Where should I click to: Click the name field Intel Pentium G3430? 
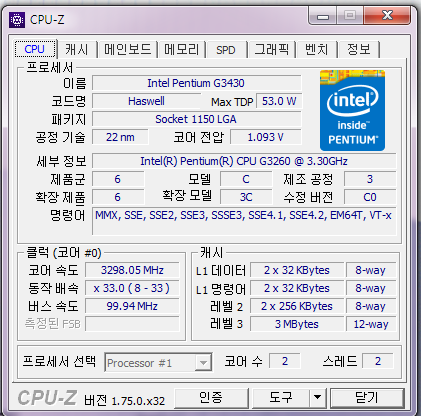[x=196, y=83]
